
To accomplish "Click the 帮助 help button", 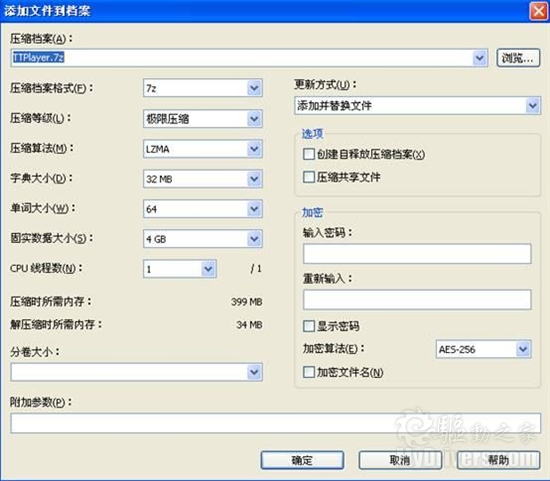I will [498, 460].
